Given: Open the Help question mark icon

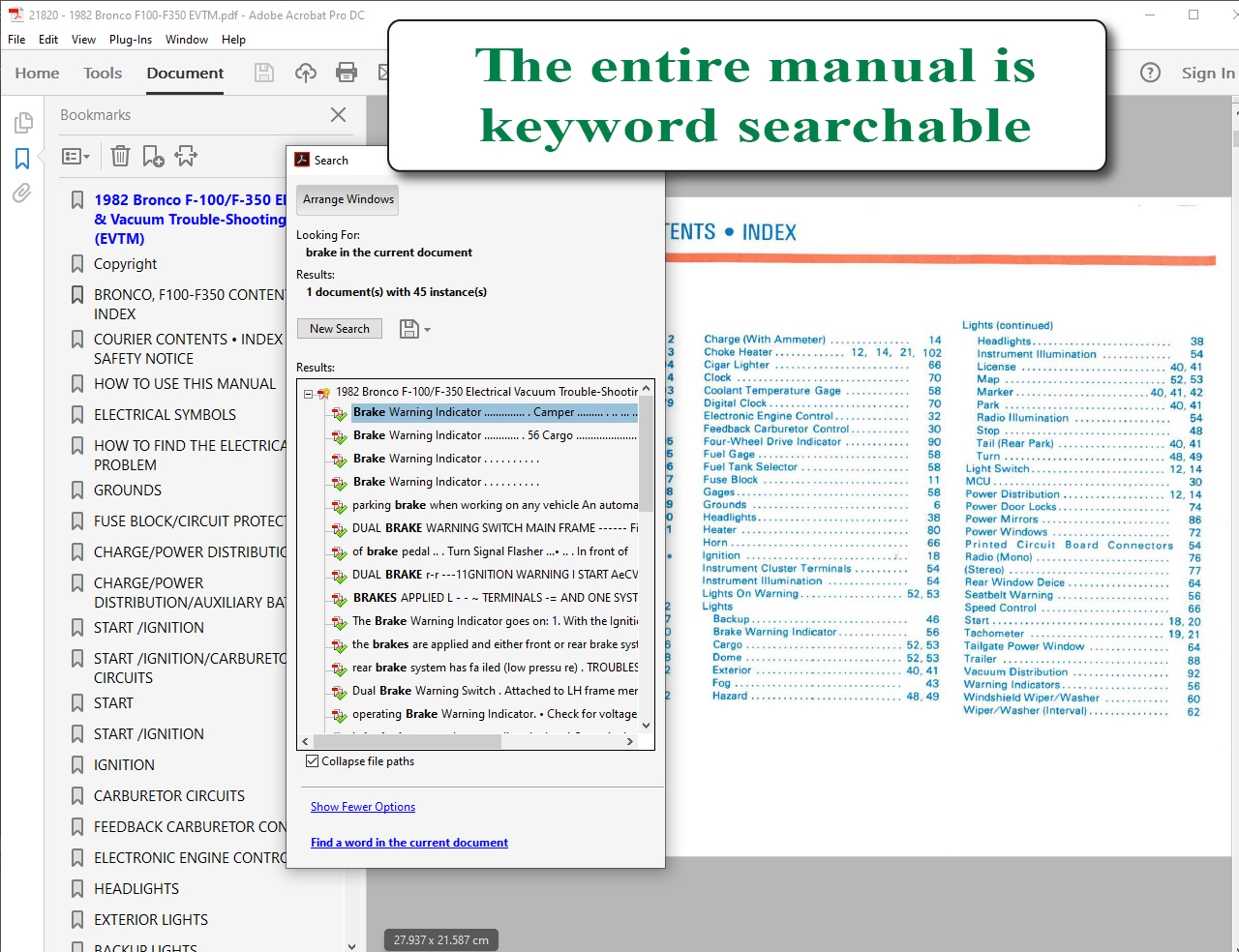Looking at the screenshot, I should tap(1150, 73).
